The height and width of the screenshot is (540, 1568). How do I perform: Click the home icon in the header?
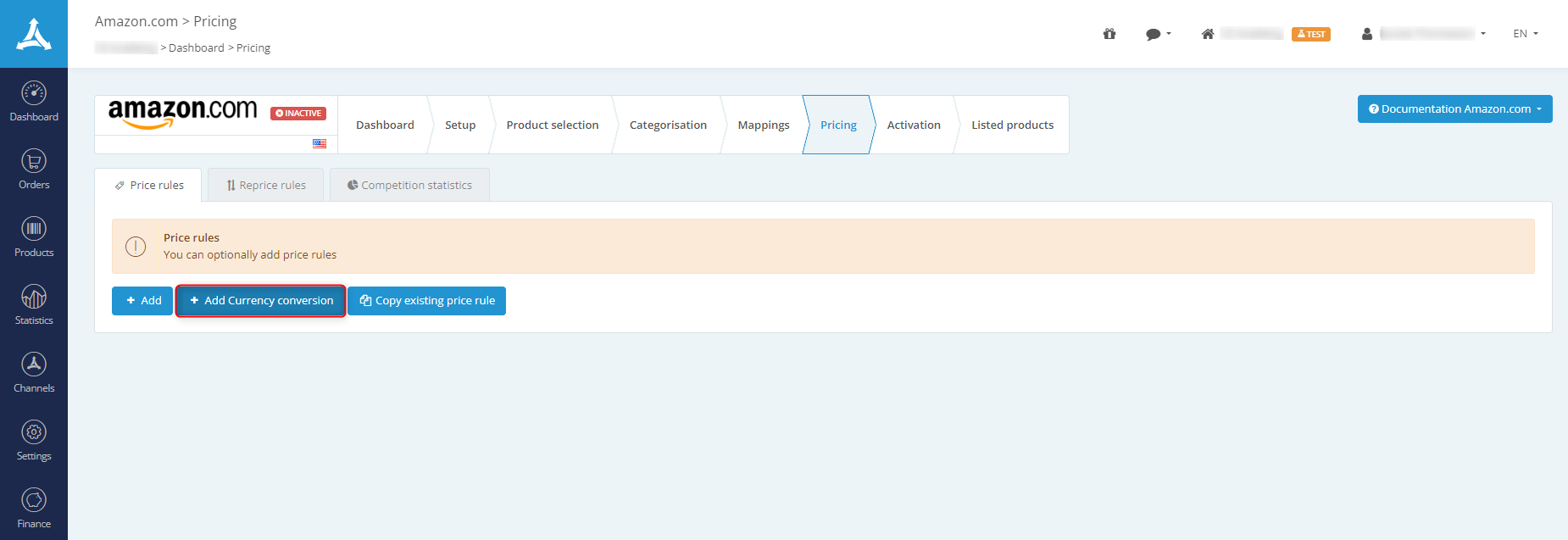[x=1208, y=34]
